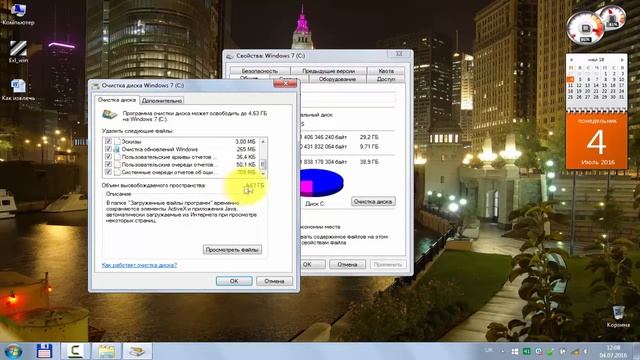Viewport: 640px width, 360px height.
Task: Click the orange calendar date gadget
Action: tap(596, 141)
